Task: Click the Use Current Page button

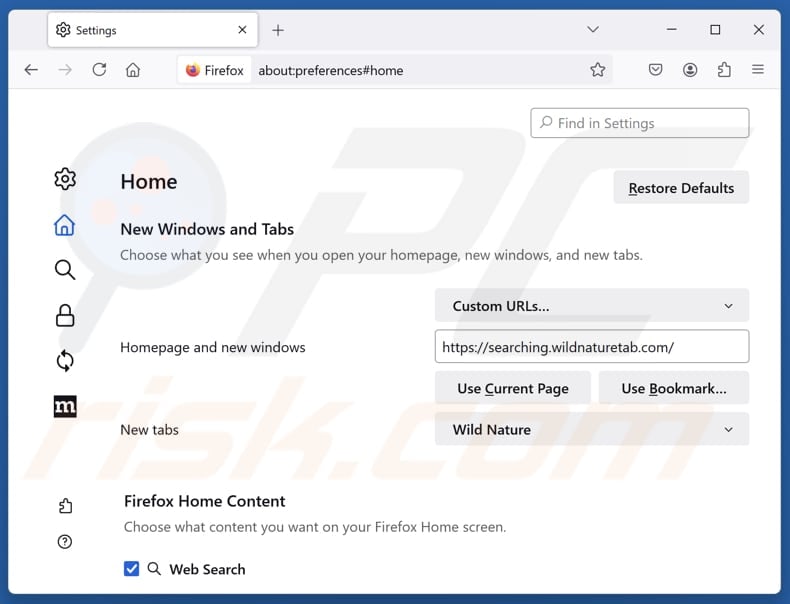Action: pos(513,388)
